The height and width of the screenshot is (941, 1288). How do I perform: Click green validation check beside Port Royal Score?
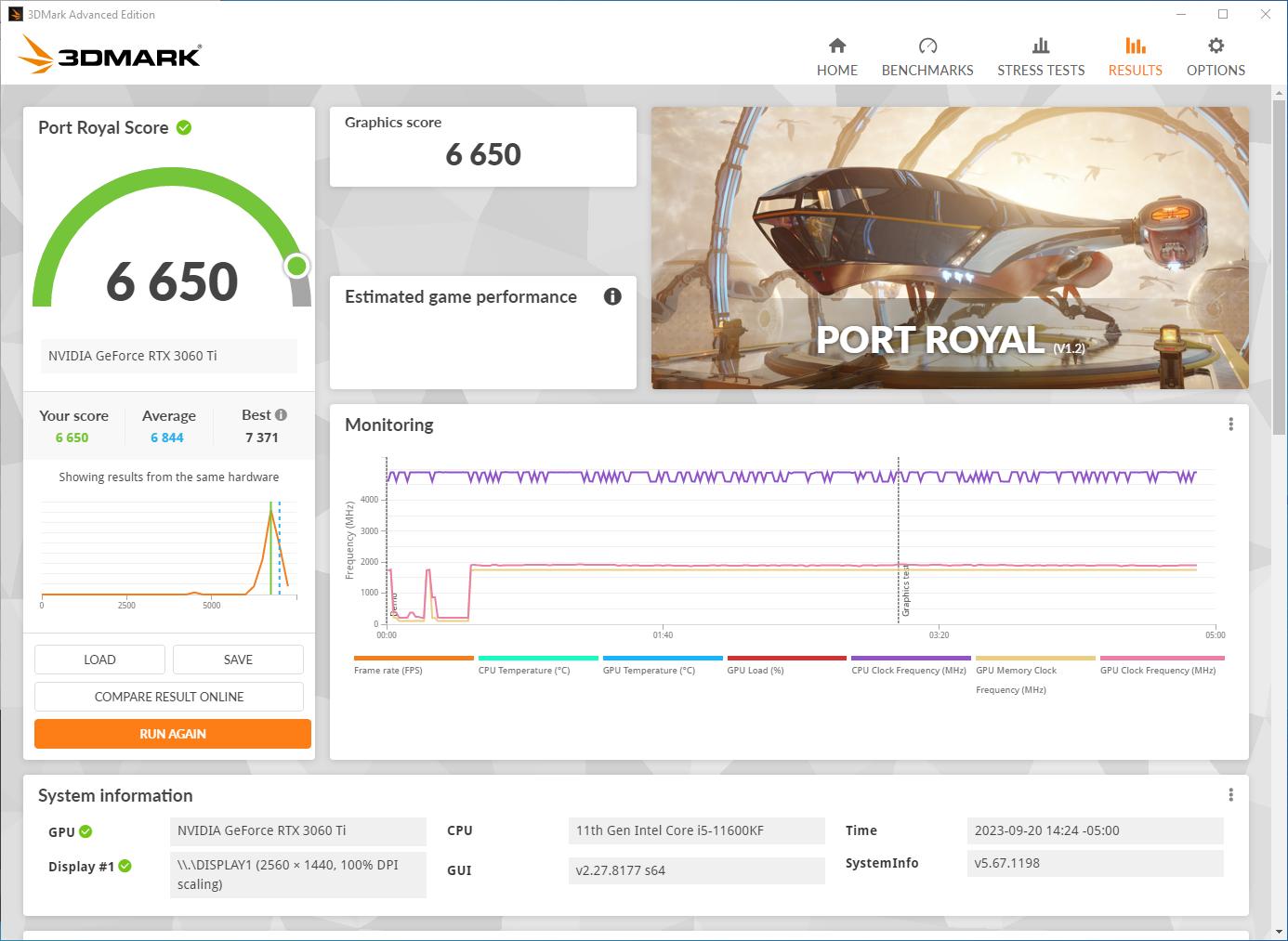pyautogui.click(x=184, y=127)
